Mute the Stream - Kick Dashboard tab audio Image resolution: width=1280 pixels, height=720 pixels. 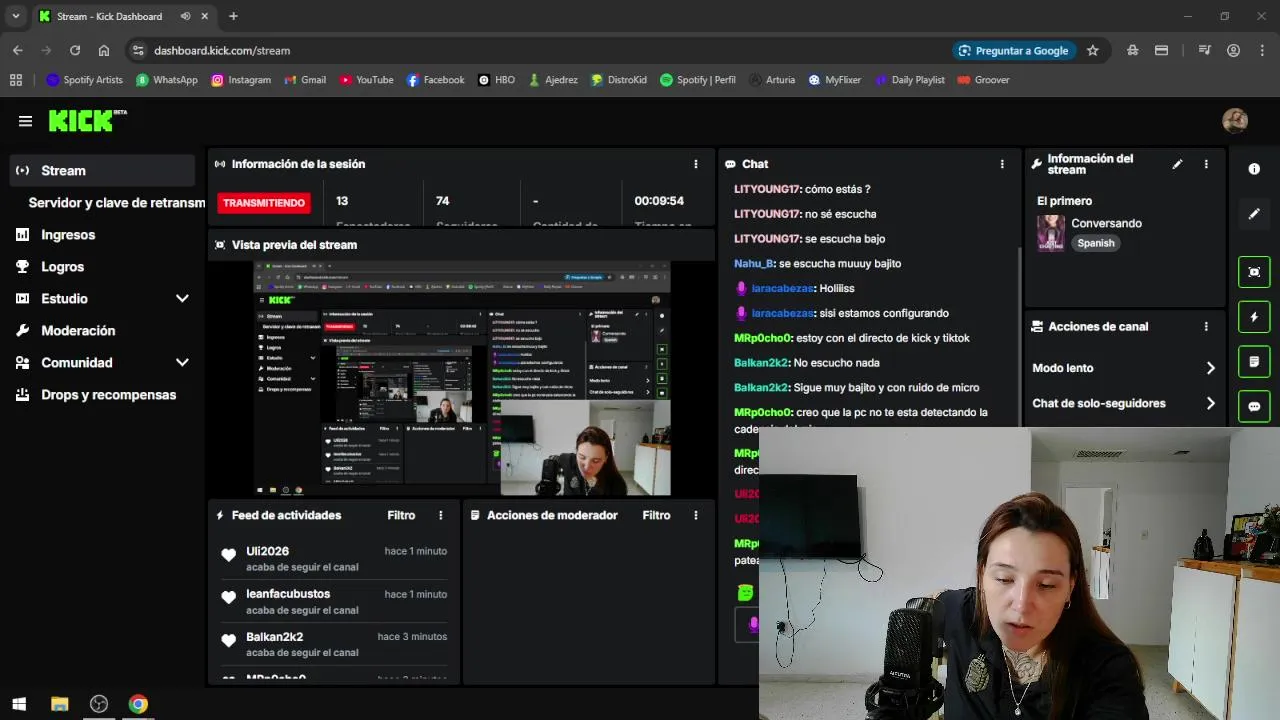pyautogui.click(x=186, y=16)
